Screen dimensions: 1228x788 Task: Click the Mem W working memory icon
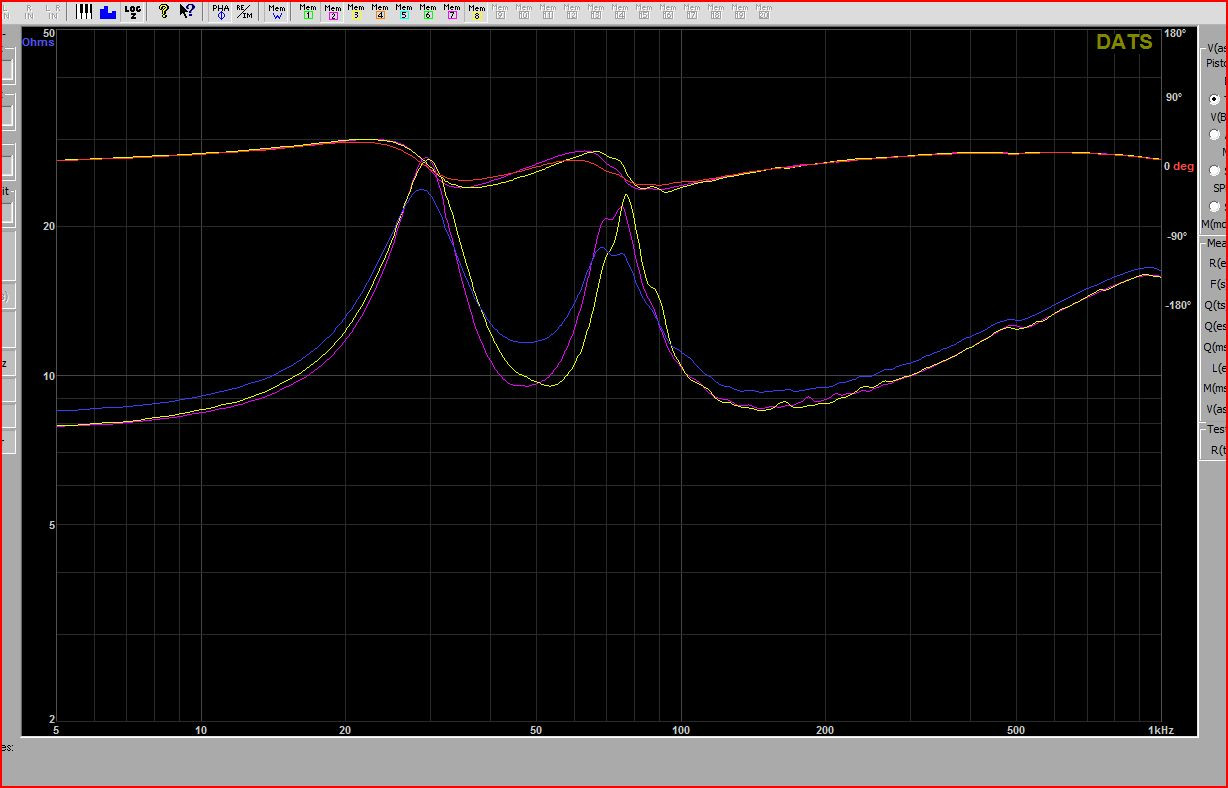point(276,12)
